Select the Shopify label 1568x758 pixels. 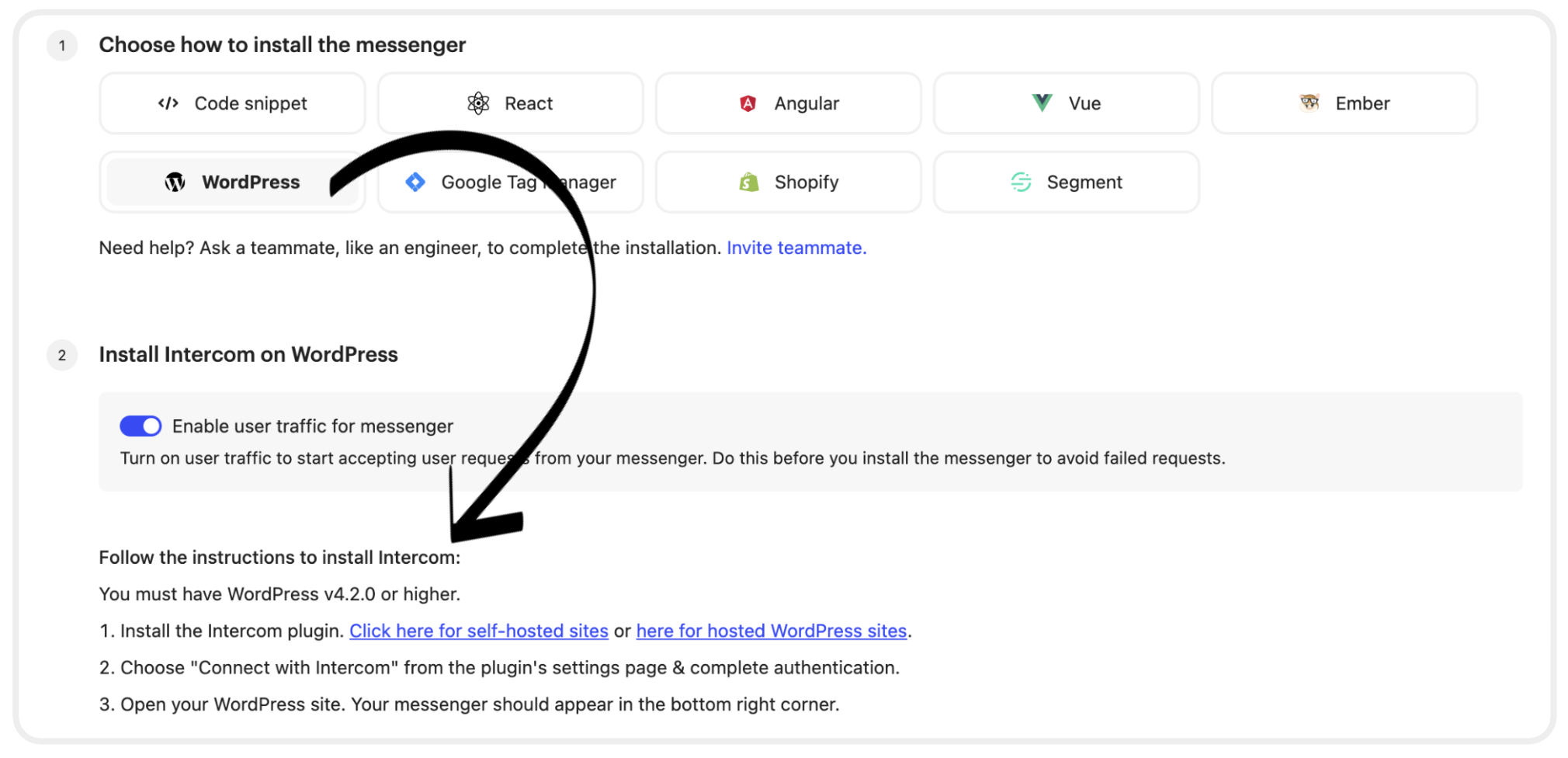[807, 183]
